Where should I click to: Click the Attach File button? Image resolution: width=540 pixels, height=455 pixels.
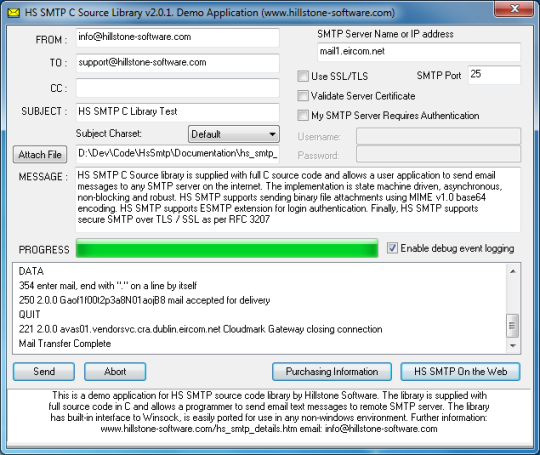click(x=40, y=154)
